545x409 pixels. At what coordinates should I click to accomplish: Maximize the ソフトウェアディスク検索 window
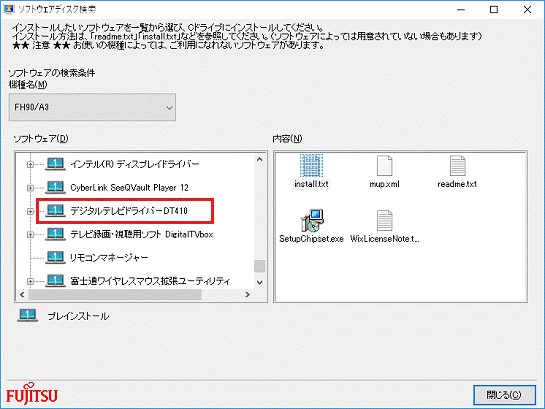tap(494, 9)
